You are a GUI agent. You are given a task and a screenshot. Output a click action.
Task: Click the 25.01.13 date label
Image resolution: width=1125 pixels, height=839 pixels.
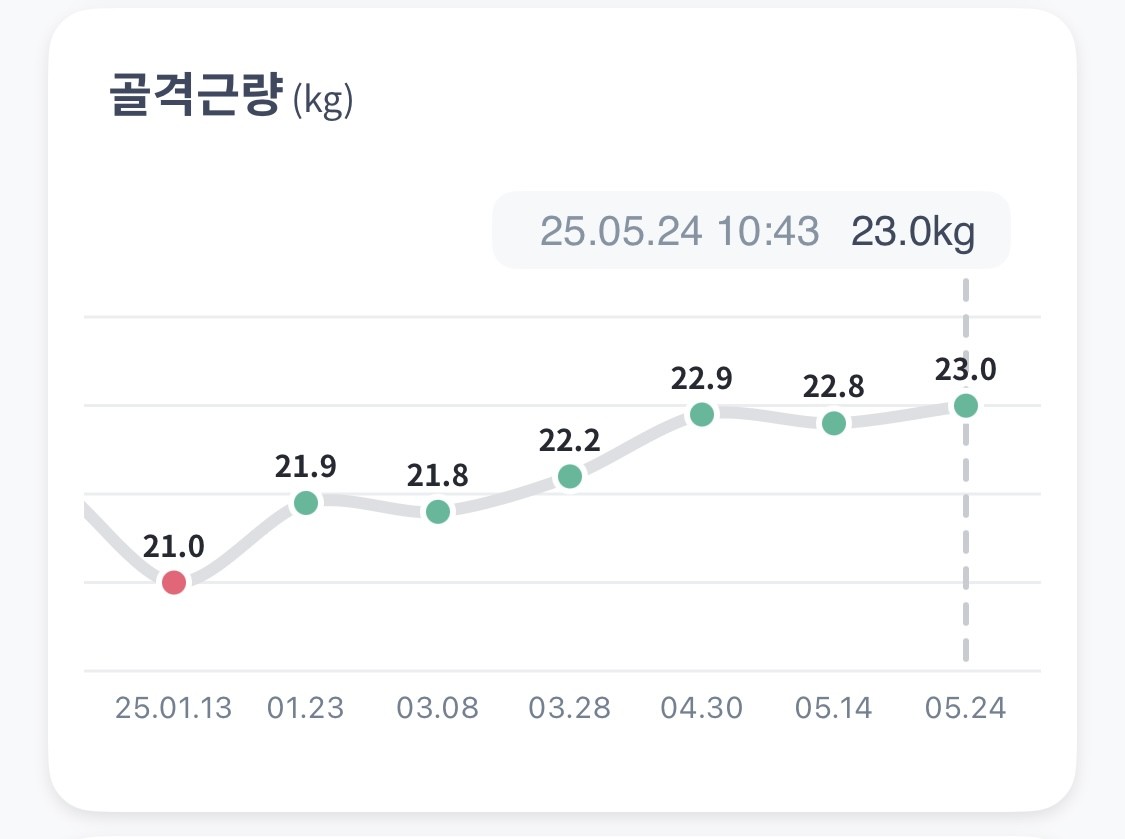tap(173, 709)
